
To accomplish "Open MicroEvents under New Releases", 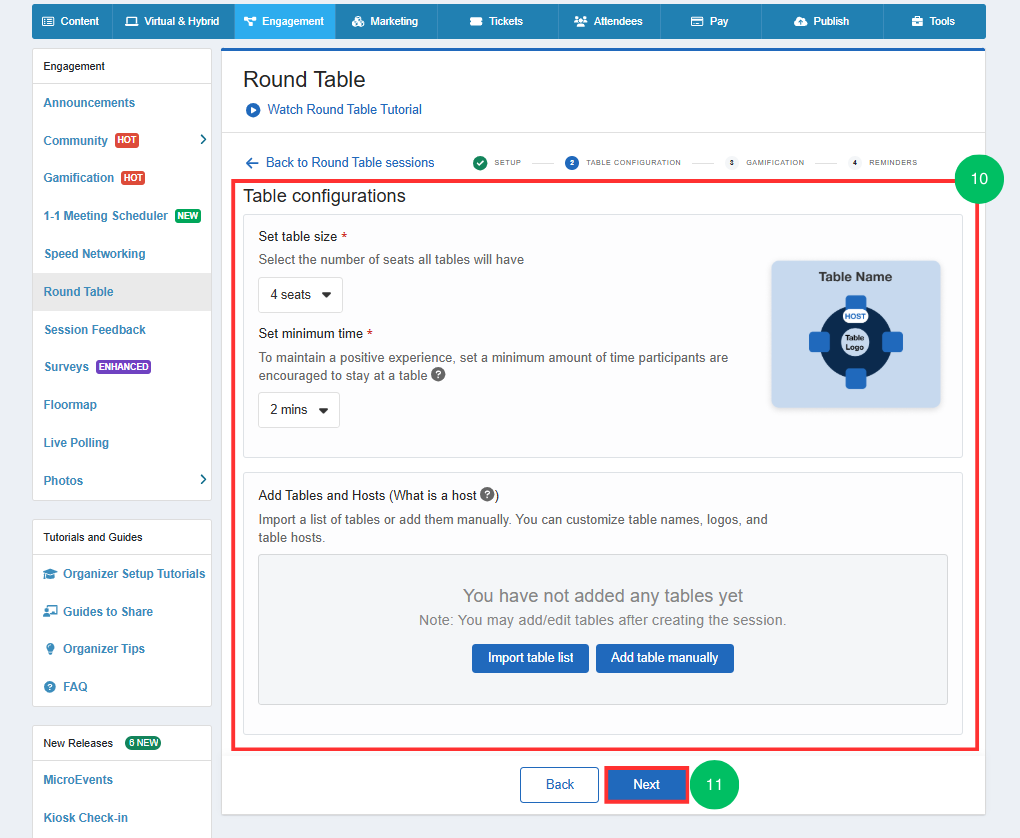I will click(x=78, y=779).
